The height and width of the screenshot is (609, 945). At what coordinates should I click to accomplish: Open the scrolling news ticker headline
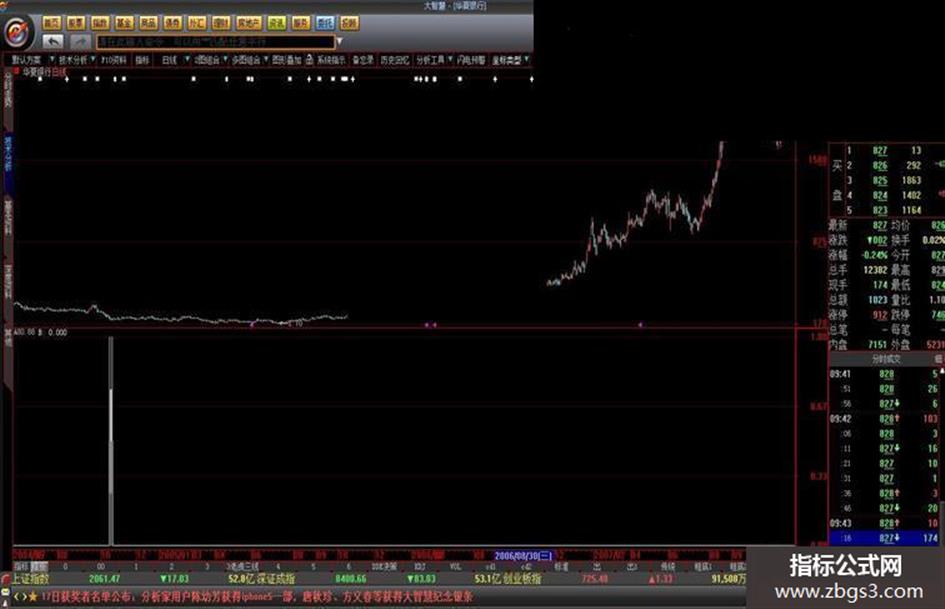[257, 597]
